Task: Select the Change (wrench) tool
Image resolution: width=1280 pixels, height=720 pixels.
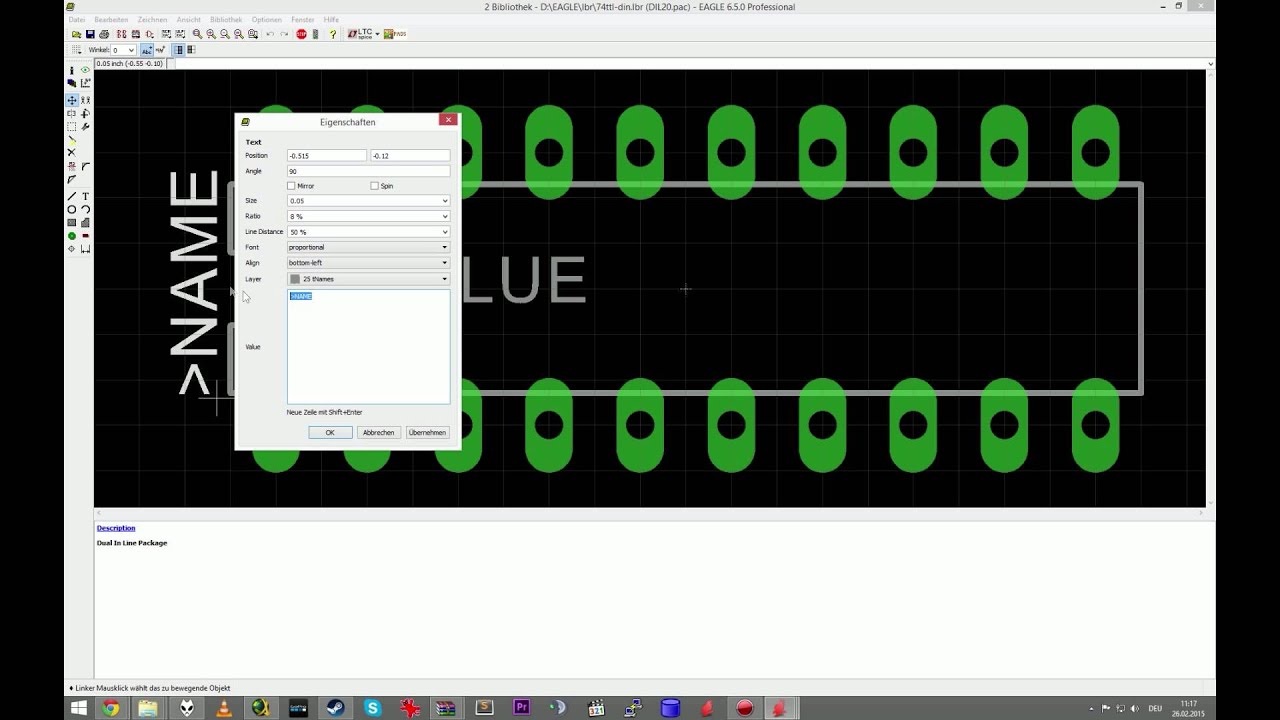Action: pyautogui.click(x=86, y=127)
